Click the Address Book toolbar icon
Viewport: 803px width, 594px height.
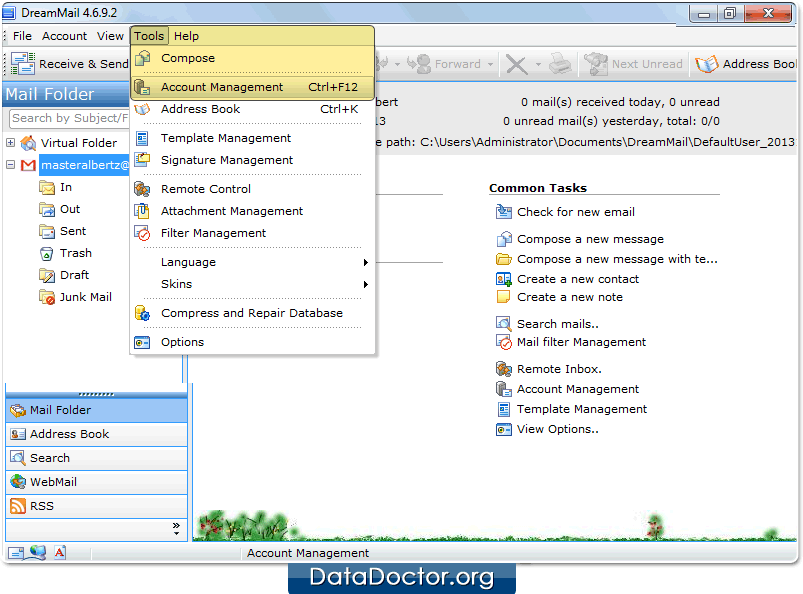pyautogui.click(x=707, y=65)
